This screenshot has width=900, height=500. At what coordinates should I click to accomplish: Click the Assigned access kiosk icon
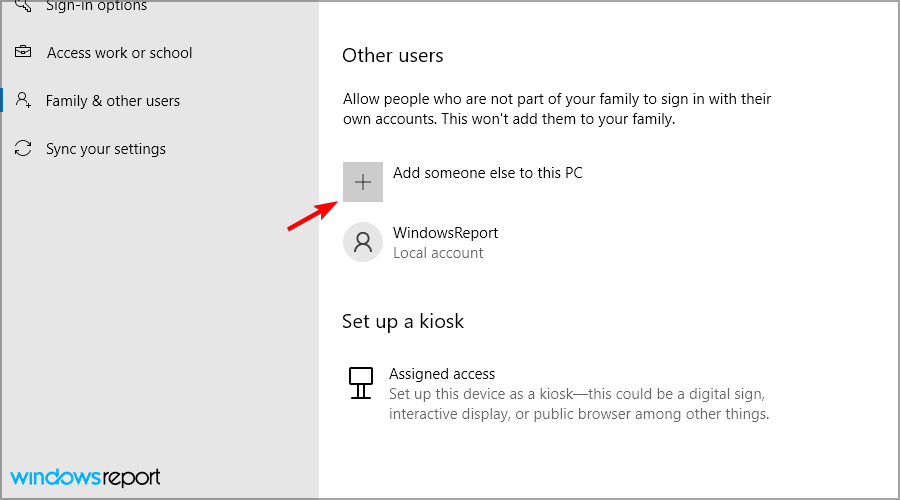click(x=361, y=383)
